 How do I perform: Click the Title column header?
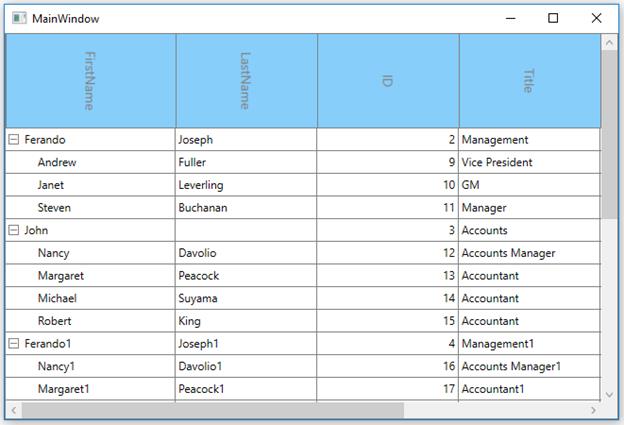(x=530, y=81)
